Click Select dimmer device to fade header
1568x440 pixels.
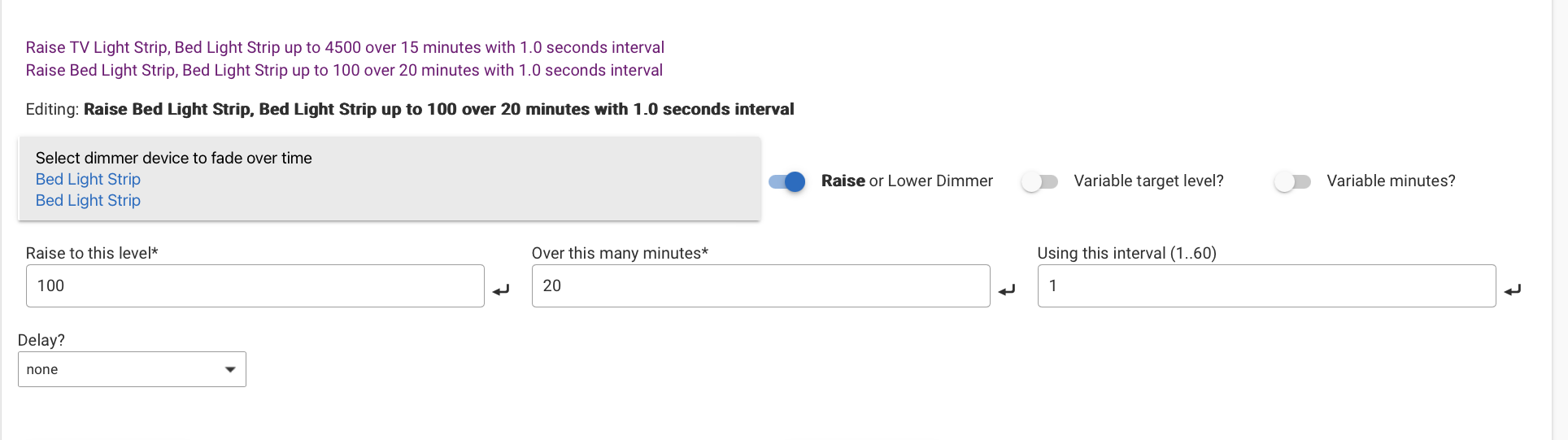[x=173, y=158]
